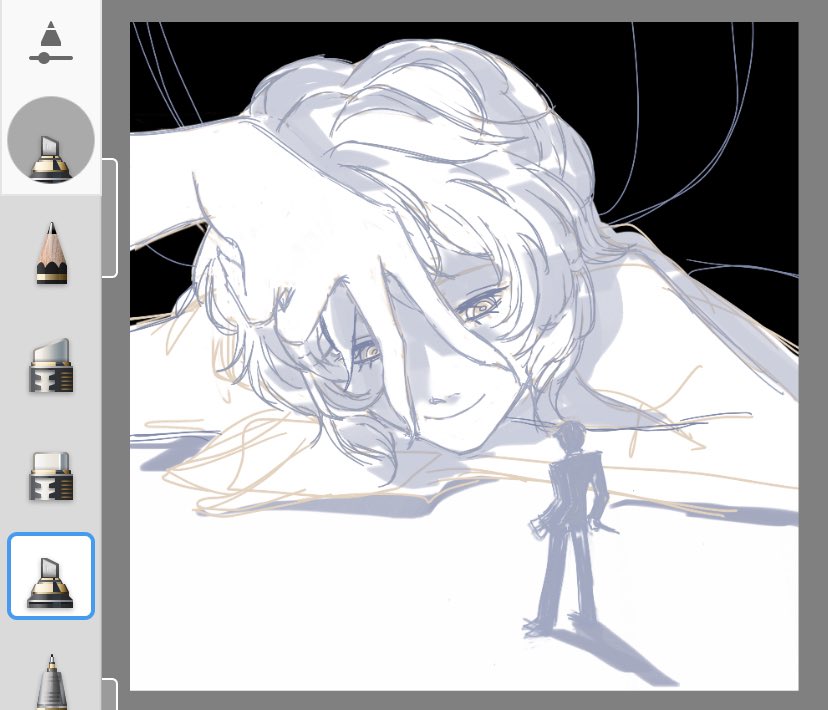Select the first chisel-tip marker tool
This screenshot has height=710, width=828.
click(x=51, y=367)
